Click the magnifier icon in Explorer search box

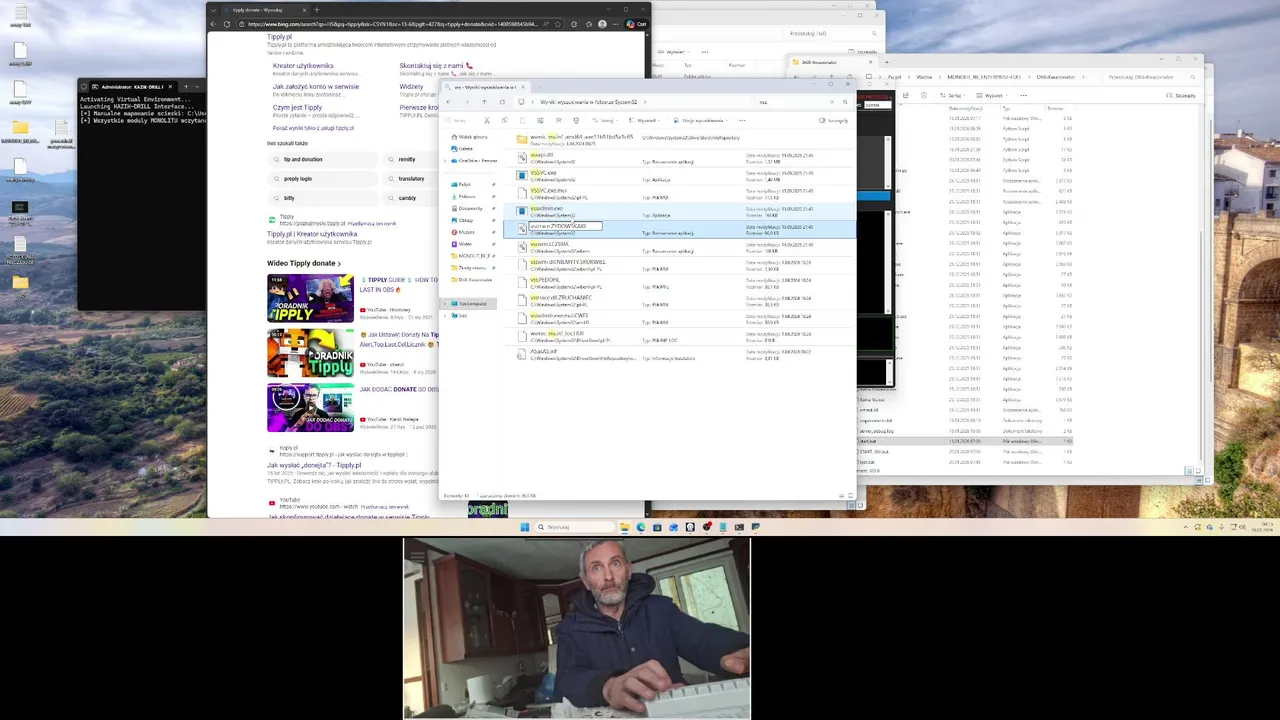[x=845, y=102]
